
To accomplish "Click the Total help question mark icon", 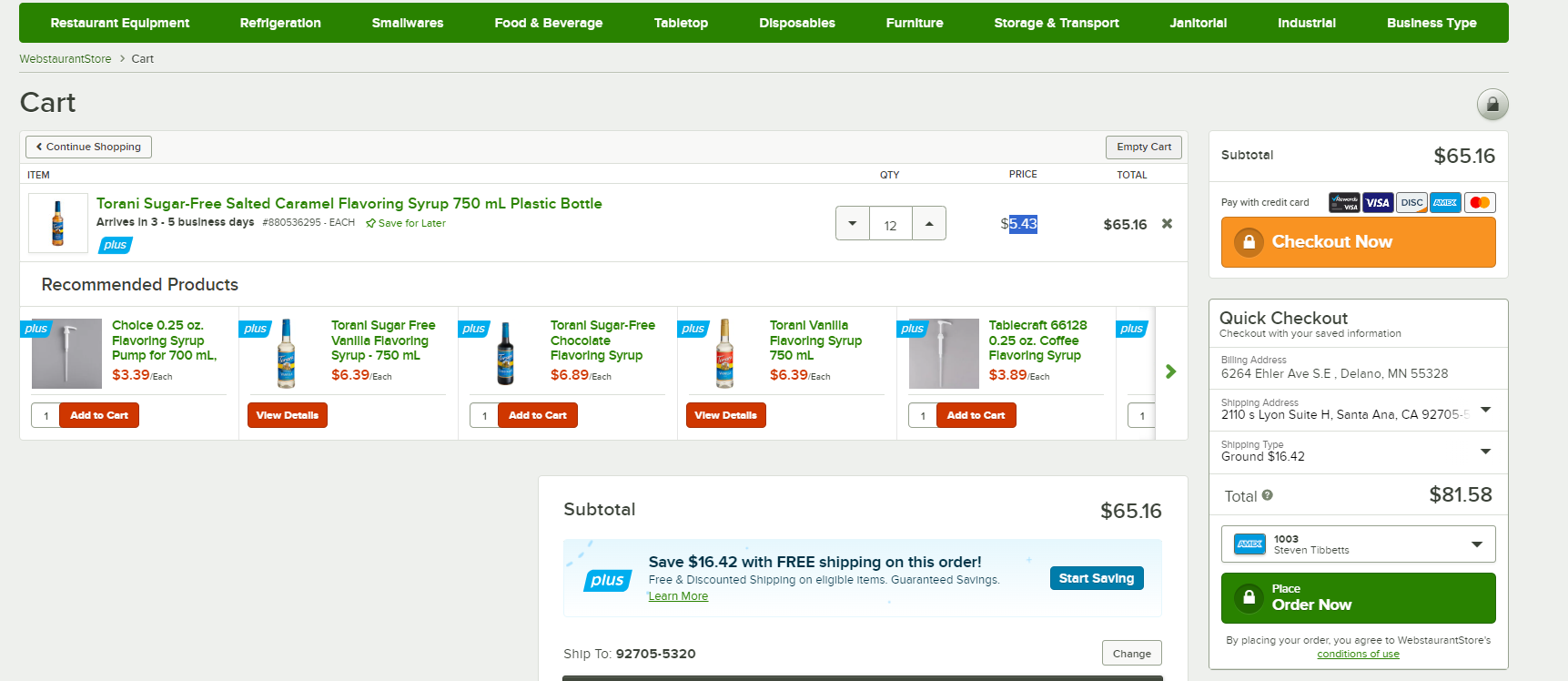I will (x=1268, y=495).
